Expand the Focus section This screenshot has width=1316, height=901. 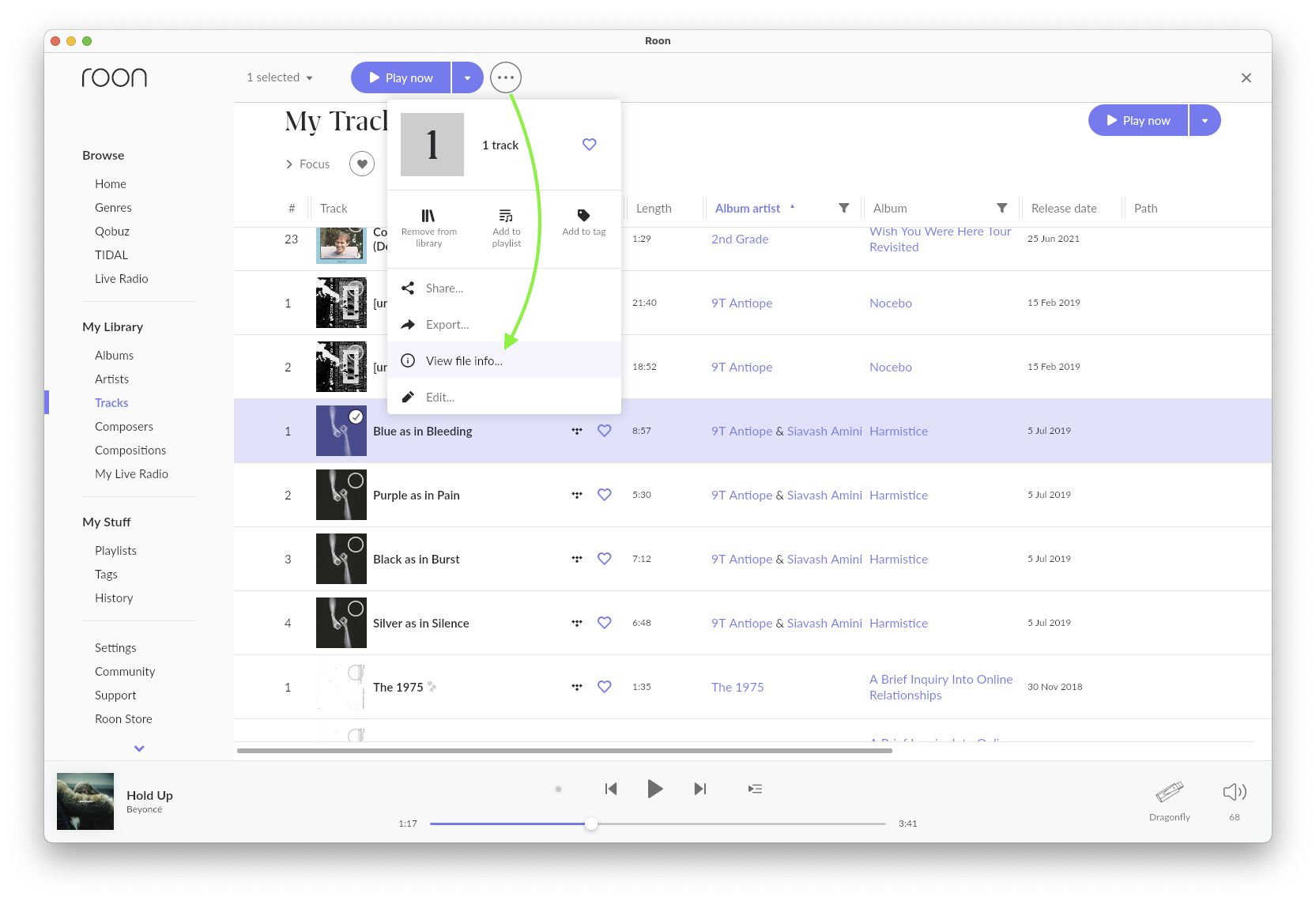coord(307,164)
